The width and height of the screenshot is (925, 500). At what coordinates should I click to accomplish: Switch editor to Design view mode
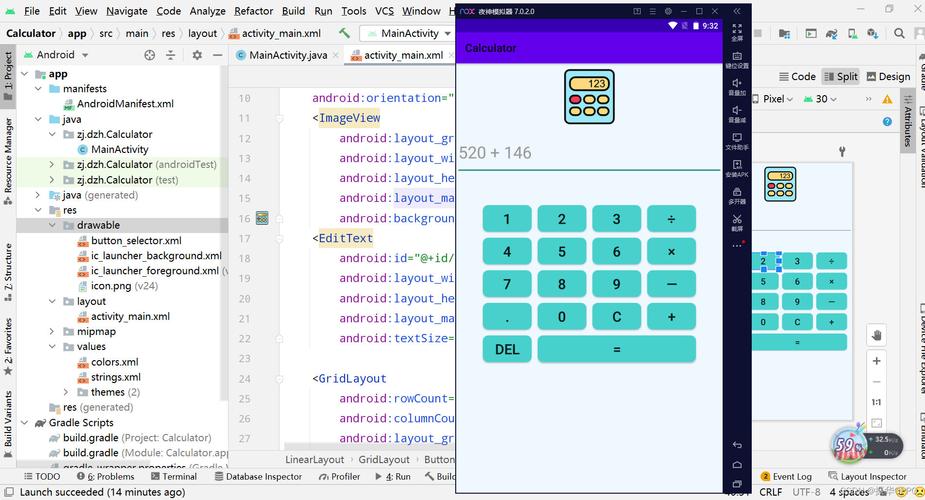point(887,76)
